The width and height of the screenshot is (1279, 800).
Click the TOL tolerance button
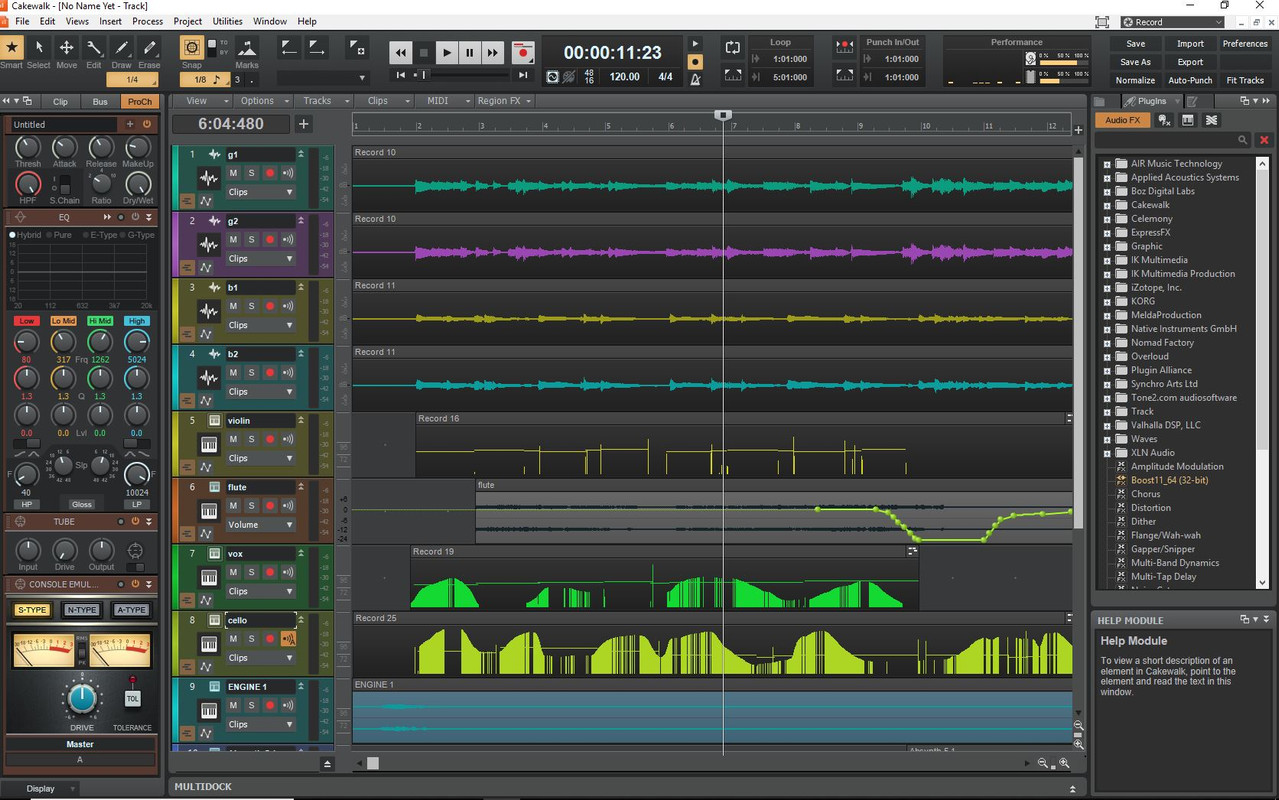coord(132,698)
